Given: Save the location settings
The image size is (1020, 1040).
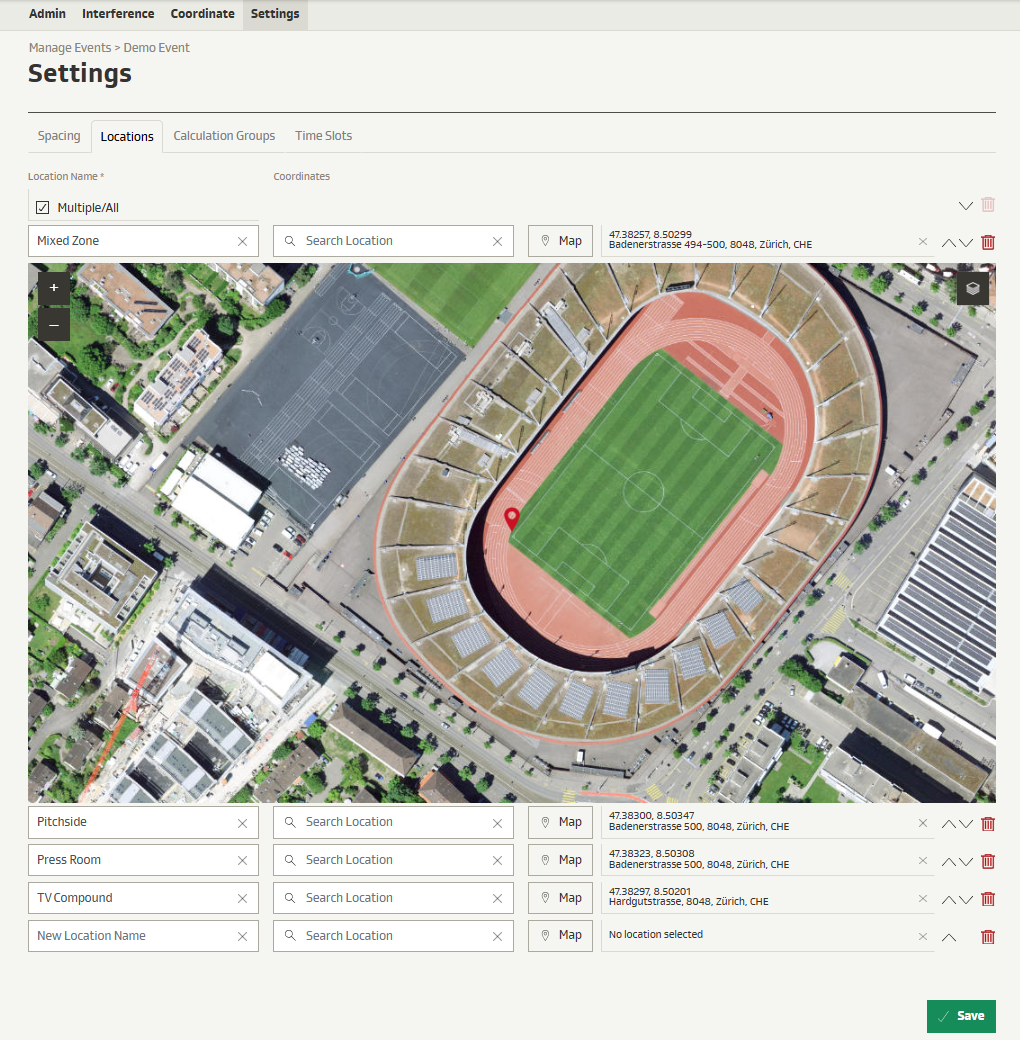Looking at the screenshot, I should pyautogui.click(x=960, y=1016).
